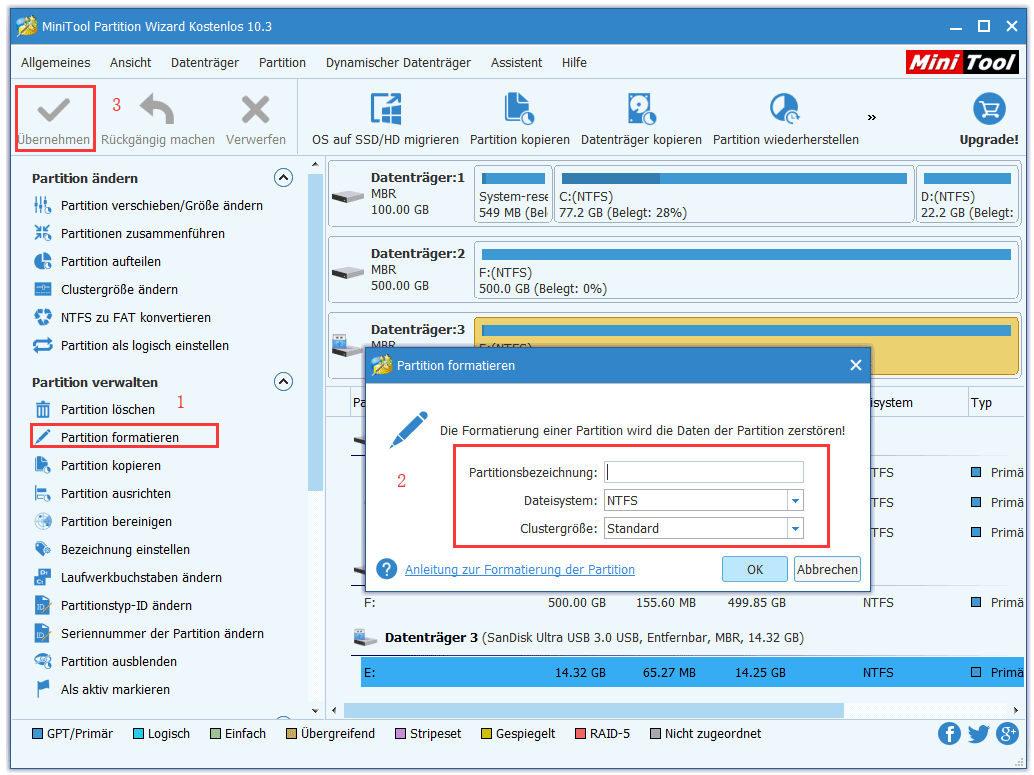Screen dimensions: 1034x775
Task: Cancel formatting with Abbrechen button
Action: (x=828, y=569)
